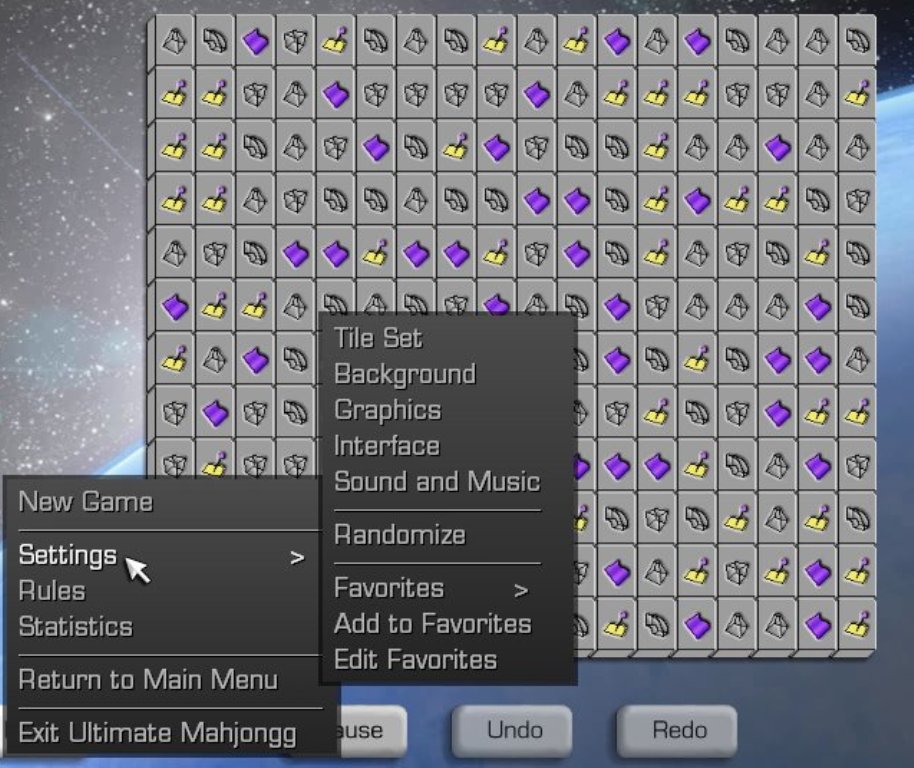
Task: Open the Rules menu entry
Action: pyautogui.click(x=52, y=591)
